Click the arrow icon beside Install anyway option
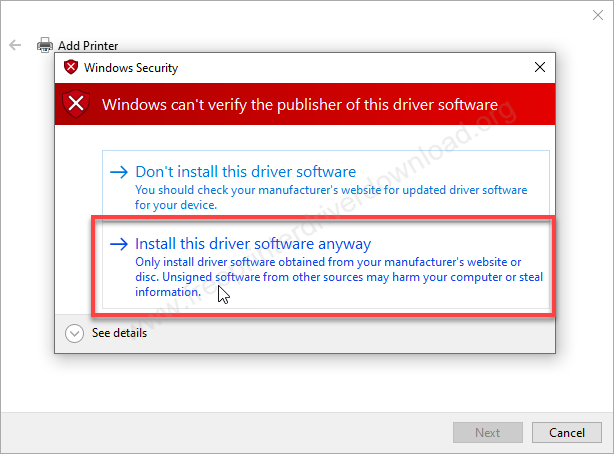614x454 pixels. coord(119,244)
